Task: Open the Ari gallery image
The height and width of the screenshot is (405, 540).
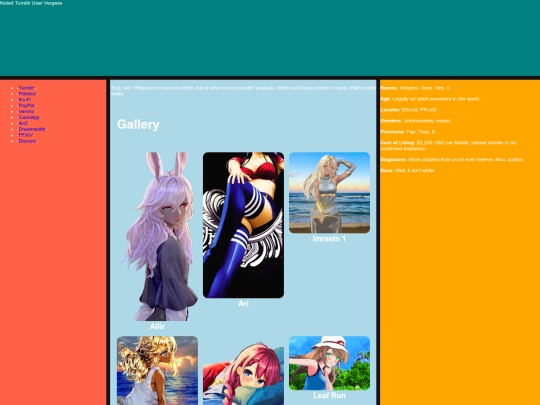Action: pyautogui.click(x=243, y=225)
